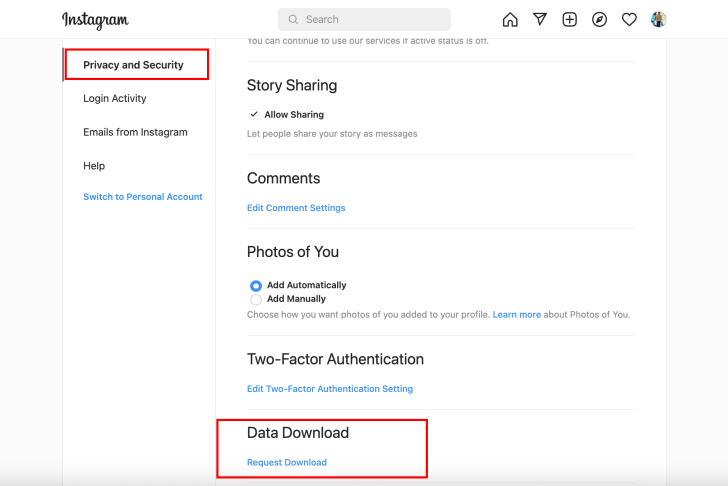The image size is (728, 486).
Task: Open Explore compass icon
Action: pyautogui.click(x=599, y=19)
